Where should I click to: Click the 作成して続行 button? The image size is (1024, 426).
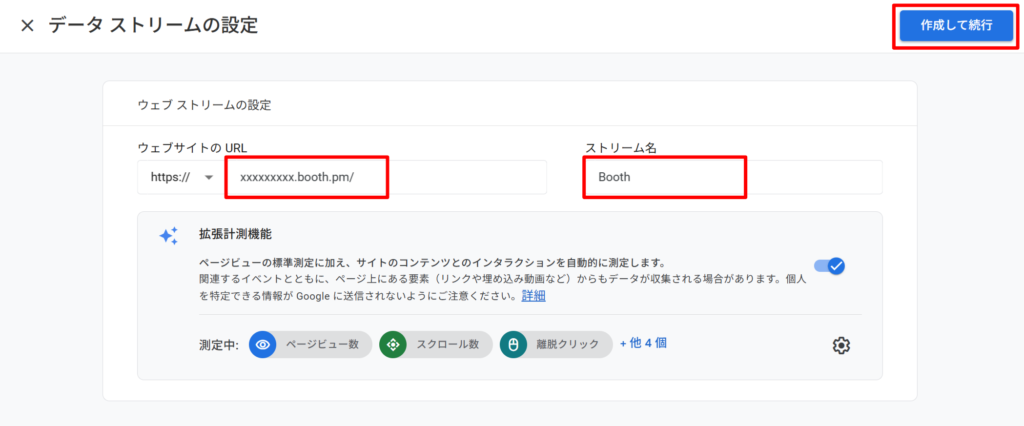click(x=955, y=26)
